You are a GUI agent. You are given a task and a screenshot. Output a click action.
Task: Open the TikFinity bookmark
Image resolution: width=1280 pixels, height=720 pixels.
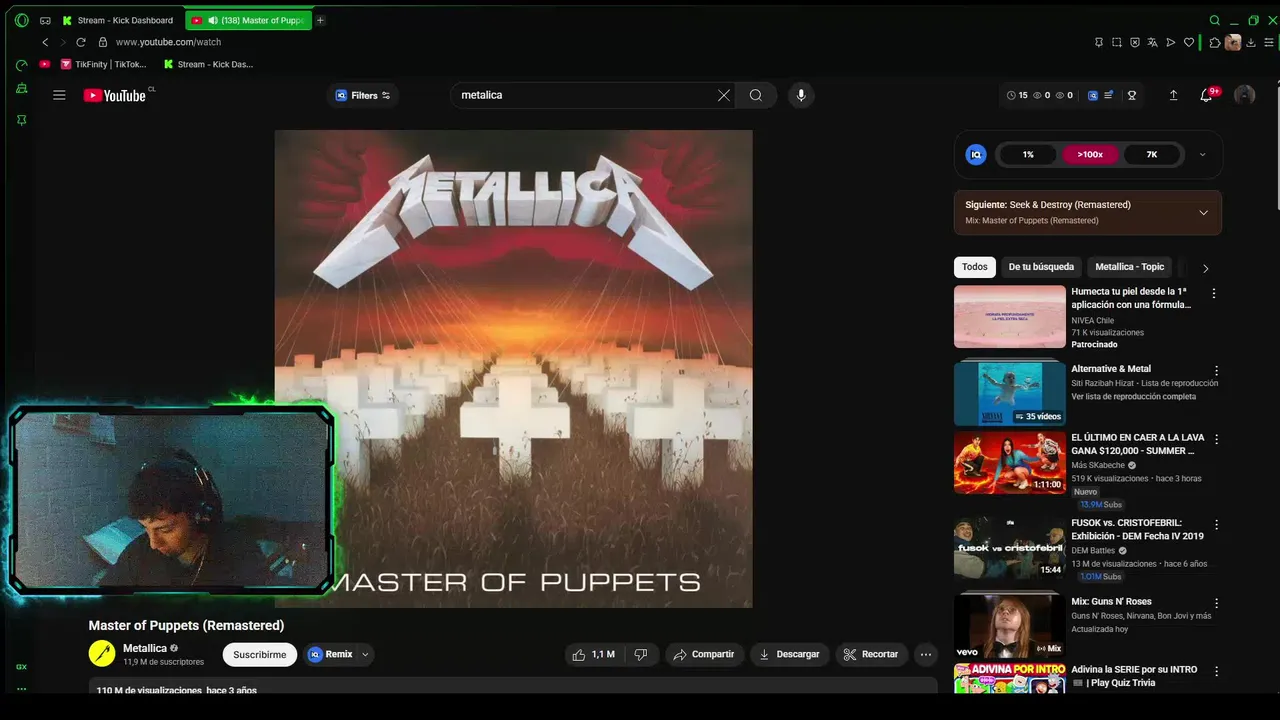tap(103, 64)
